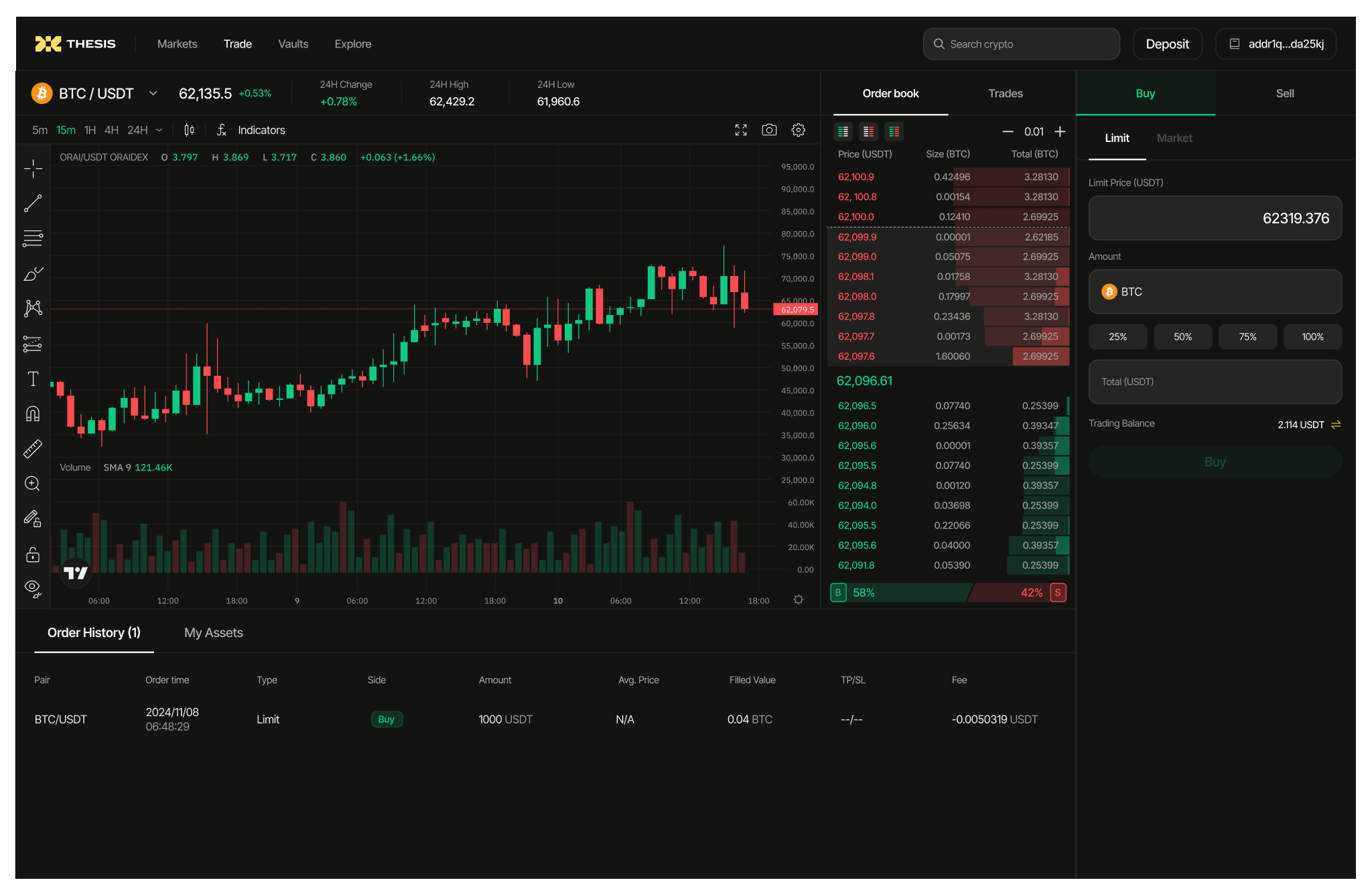This screenshot has width=1372, height=895.
Task: Switch chart to 4H timeframe
Action: click(x=111, y=130)
